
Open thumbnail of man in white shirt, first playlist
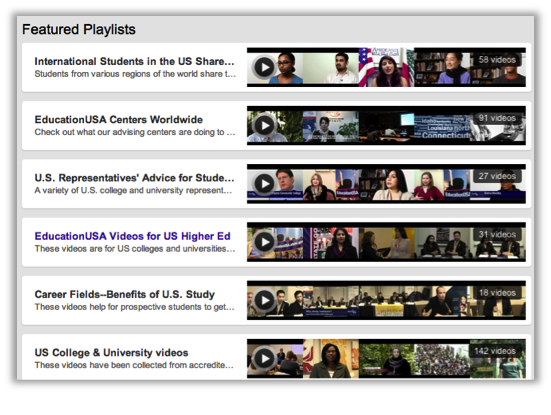tap(331, 67)
